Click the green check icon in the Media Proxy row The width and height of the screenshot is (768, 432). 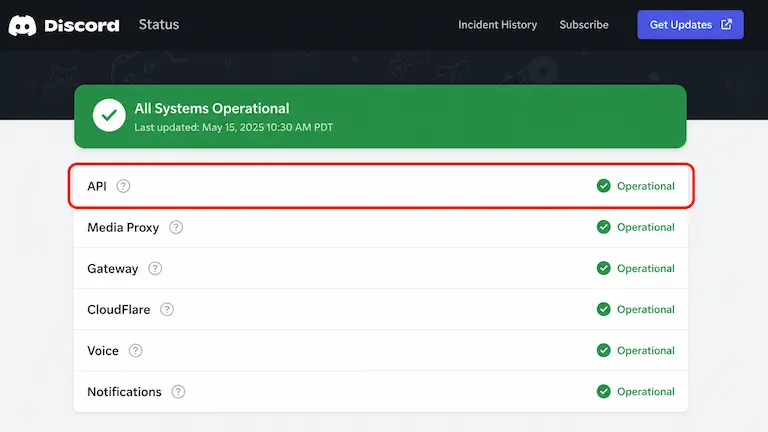point(603,227)
